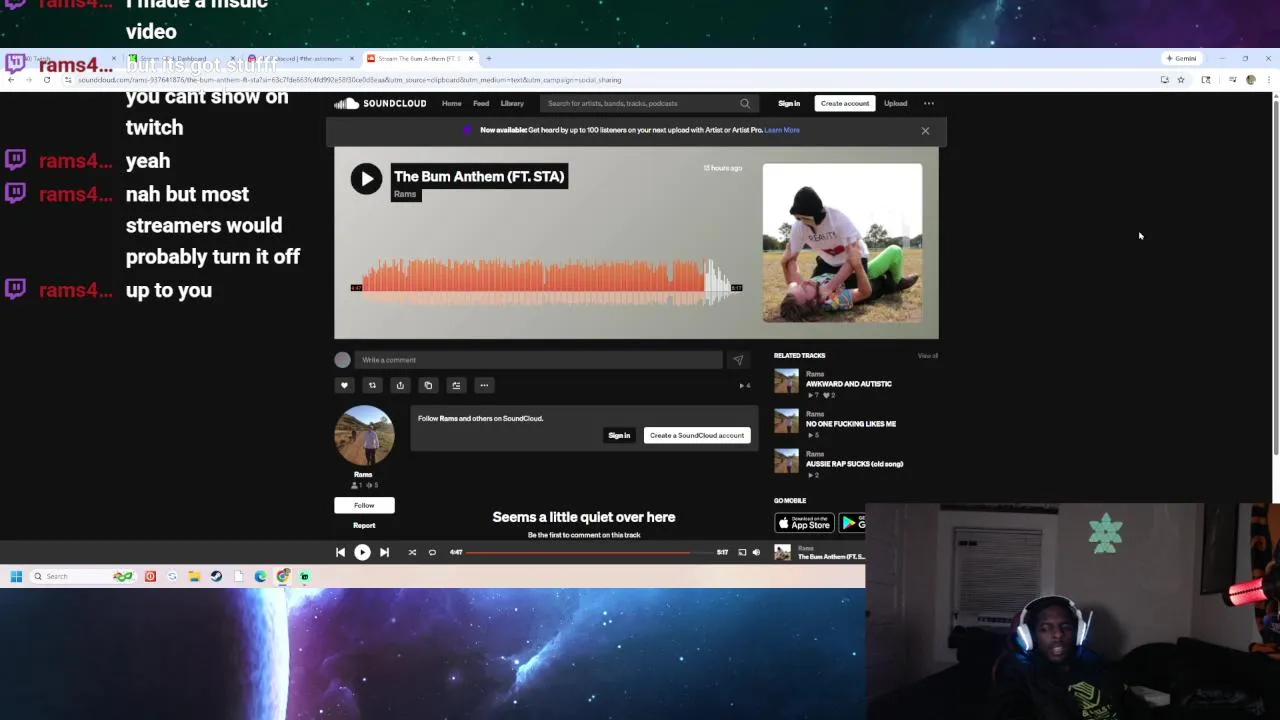
Task: Click Download on the App Store badge
Action: click(804, 523)
